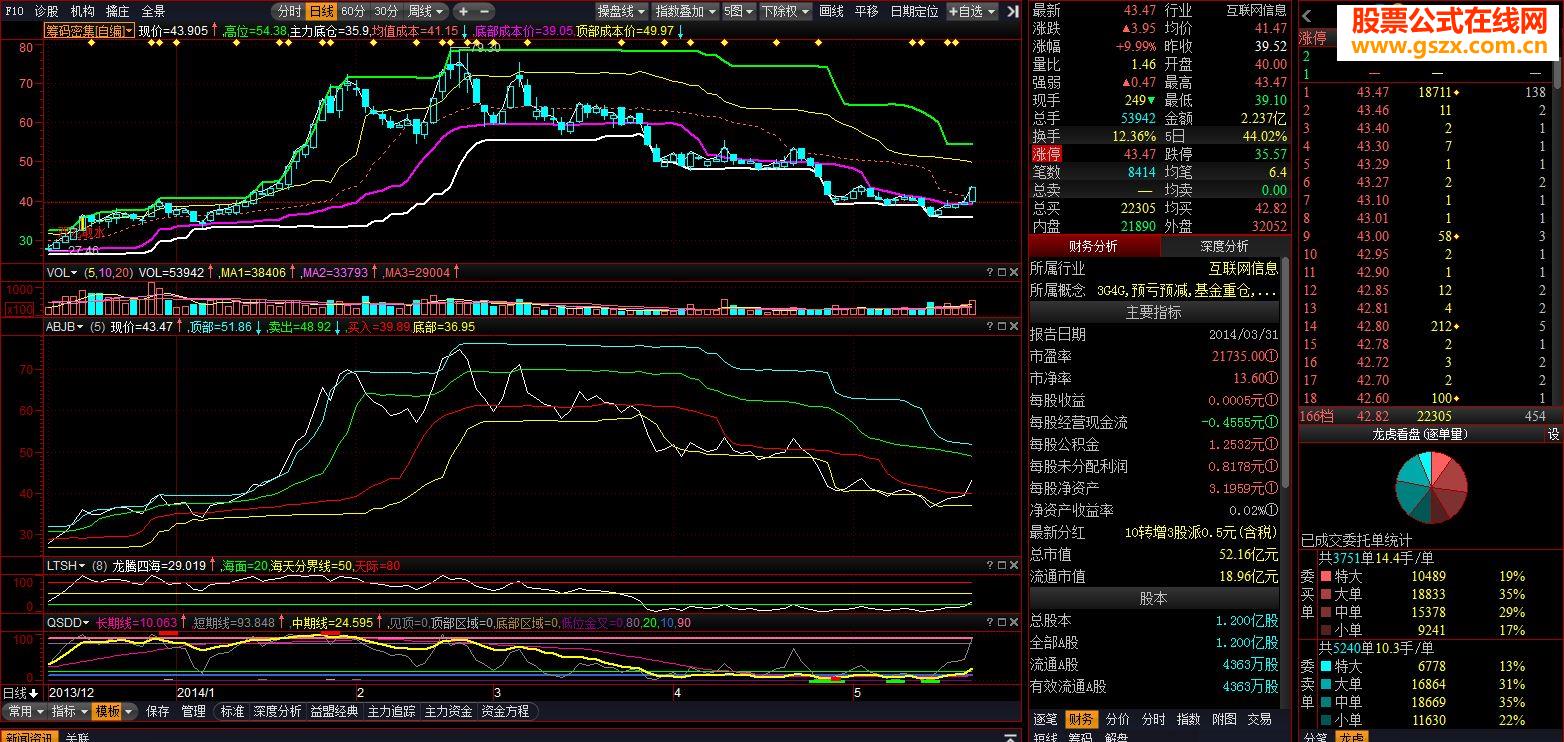Close the QSDD indicator panel
This screenshot has height=742, width=1564.
pos(1015,622)
